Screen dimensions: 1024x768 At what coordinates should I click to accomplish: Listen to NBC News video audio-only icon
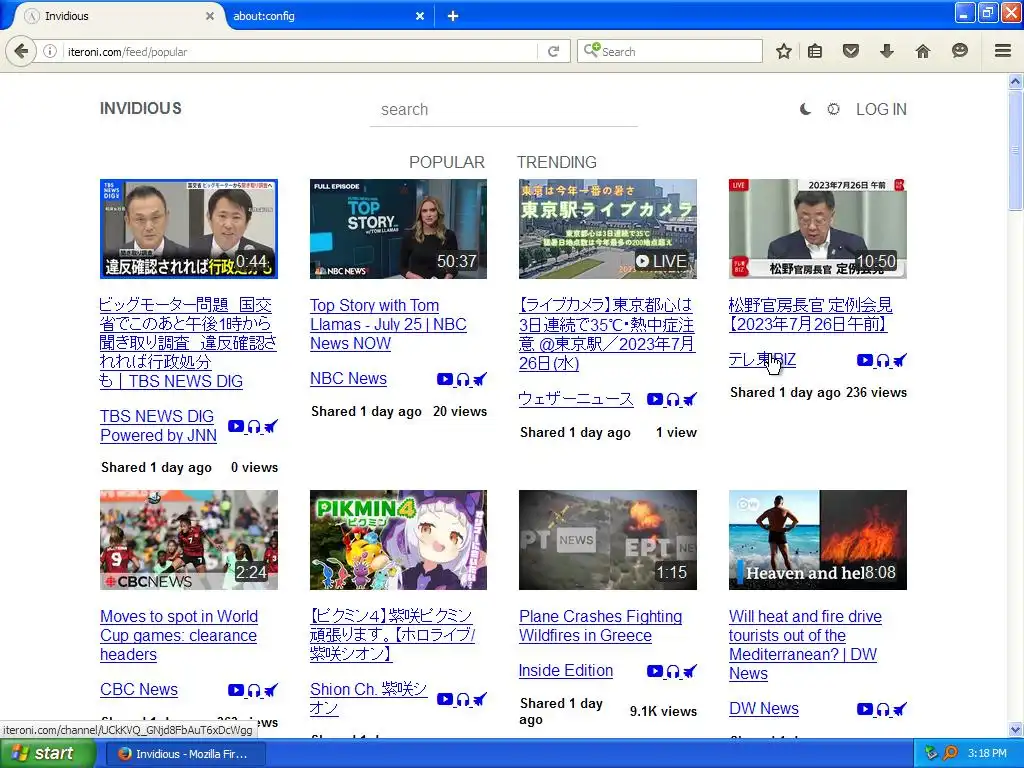pos(463,379)
